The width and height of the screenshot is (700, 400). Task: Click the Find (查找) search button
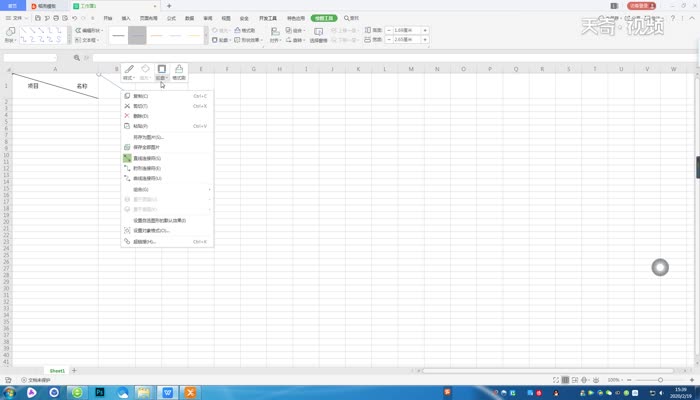coord(351,18)
